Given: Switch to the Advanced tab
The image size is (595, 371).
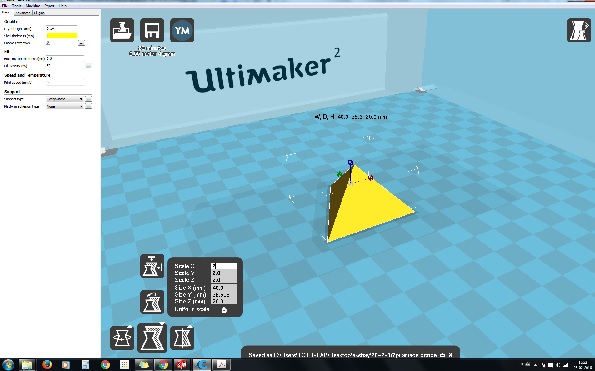Looking at the screenshot, I should click(x=23, y=13).
